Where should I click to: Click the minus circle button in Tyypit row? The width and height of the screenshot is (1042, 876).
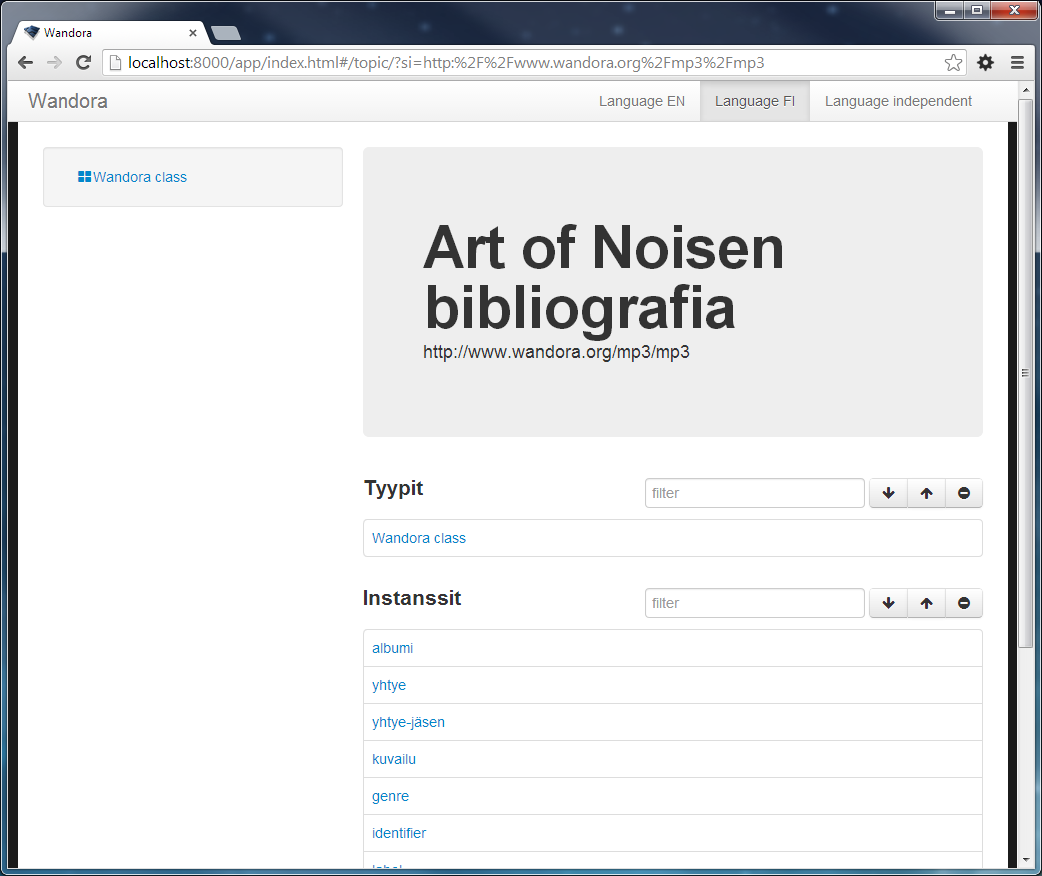tap(963, 493)
